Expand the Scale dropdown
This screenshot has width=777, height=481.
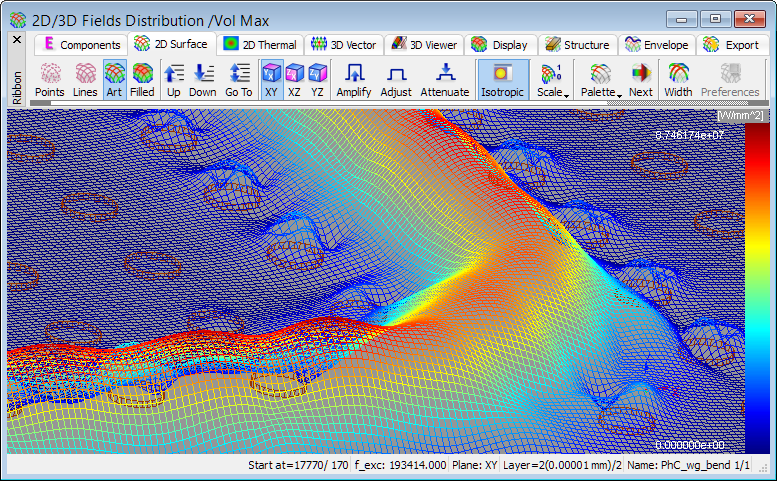point(551,80)
